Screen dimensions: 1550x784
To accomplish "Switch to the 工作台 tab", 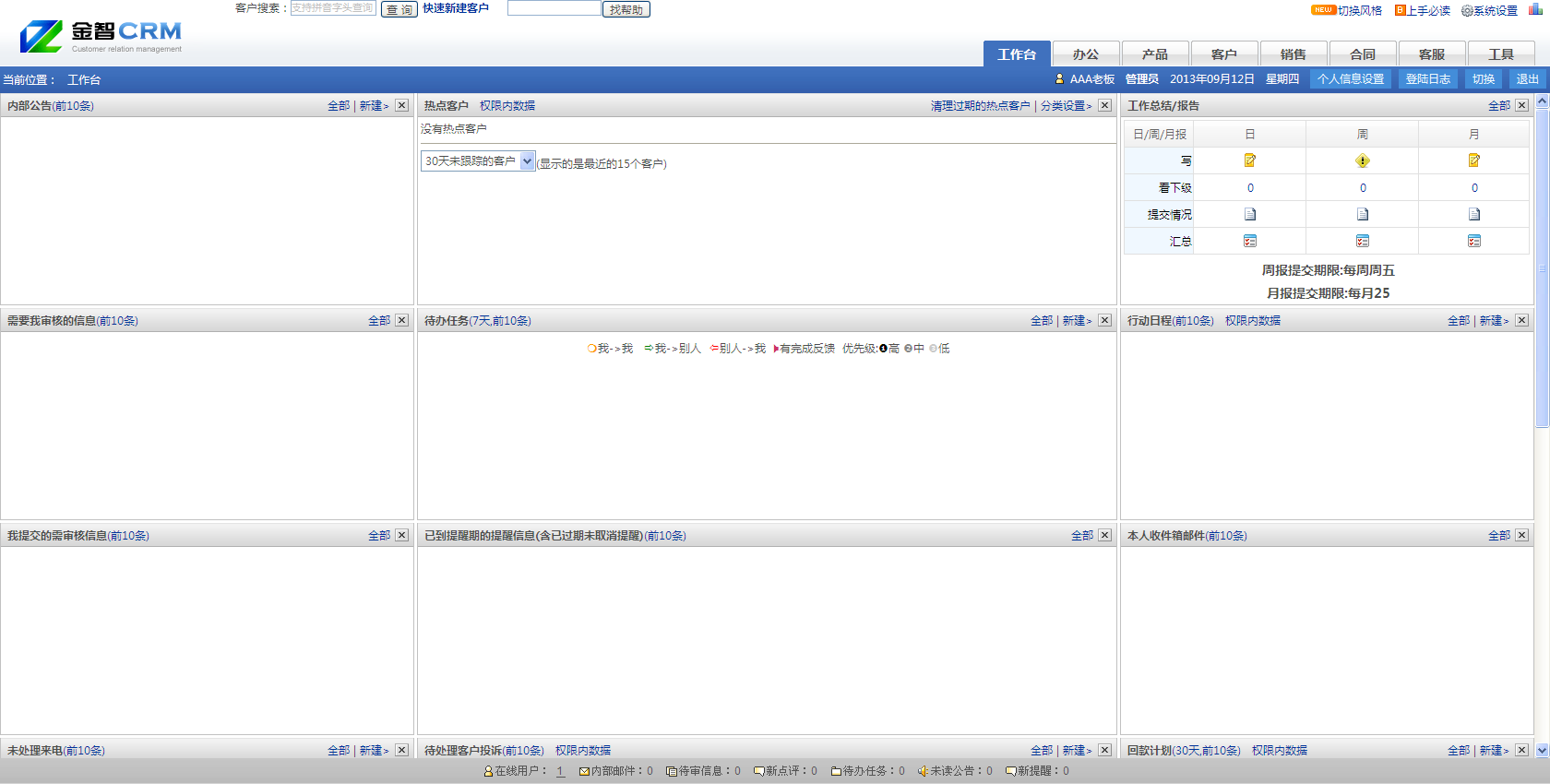I will pos(1017,54).
